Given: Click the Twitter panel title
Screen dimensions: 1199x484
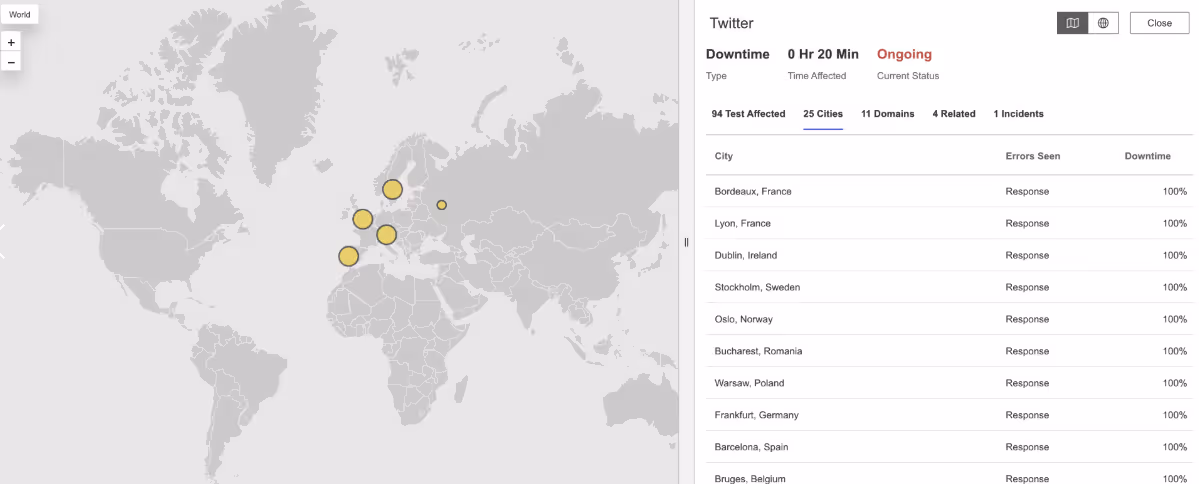Looking at the screenshot, I should pyautogui.click(x=732, y=23).
